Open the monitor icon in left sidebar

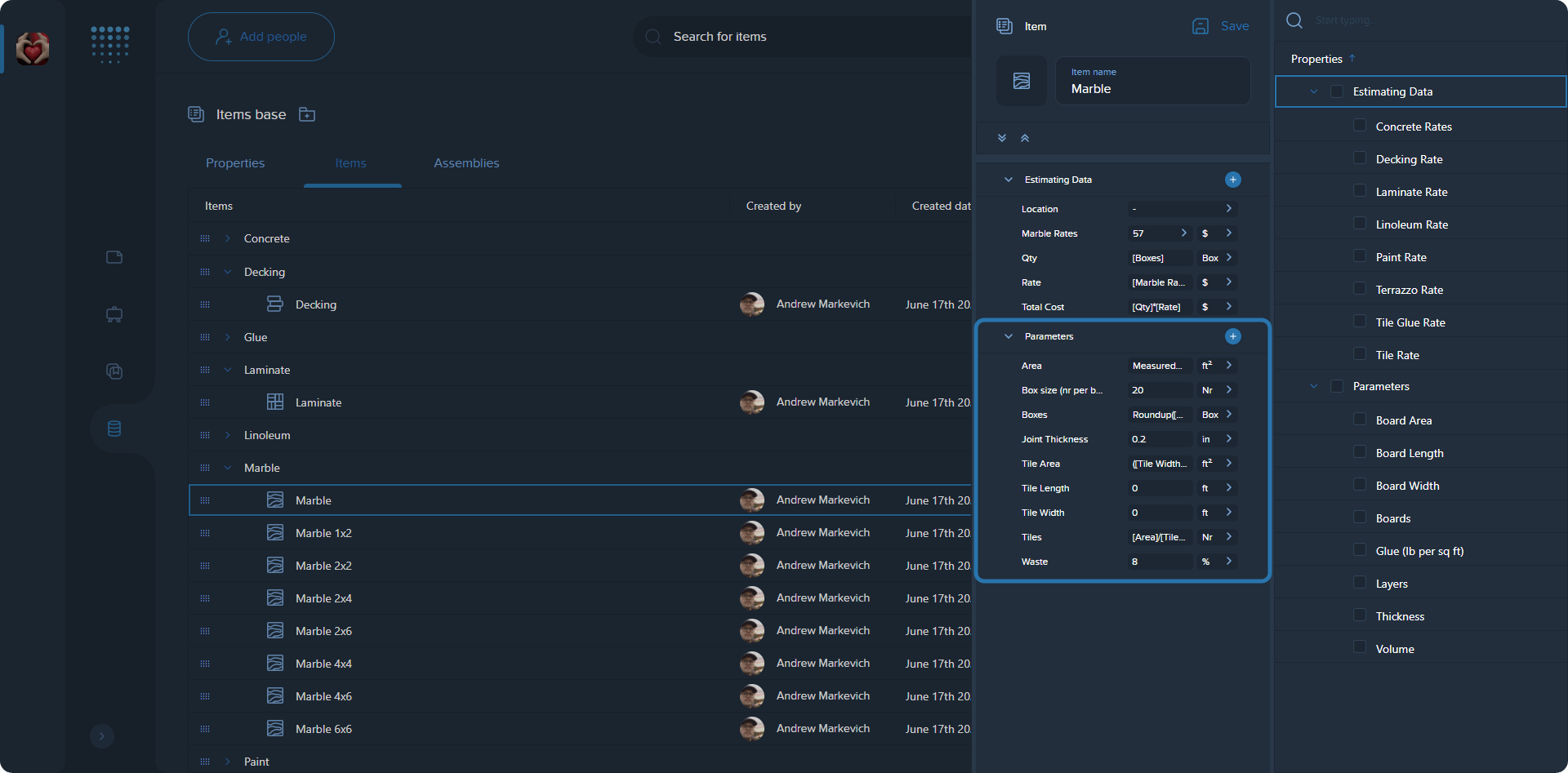coord(114,314)
